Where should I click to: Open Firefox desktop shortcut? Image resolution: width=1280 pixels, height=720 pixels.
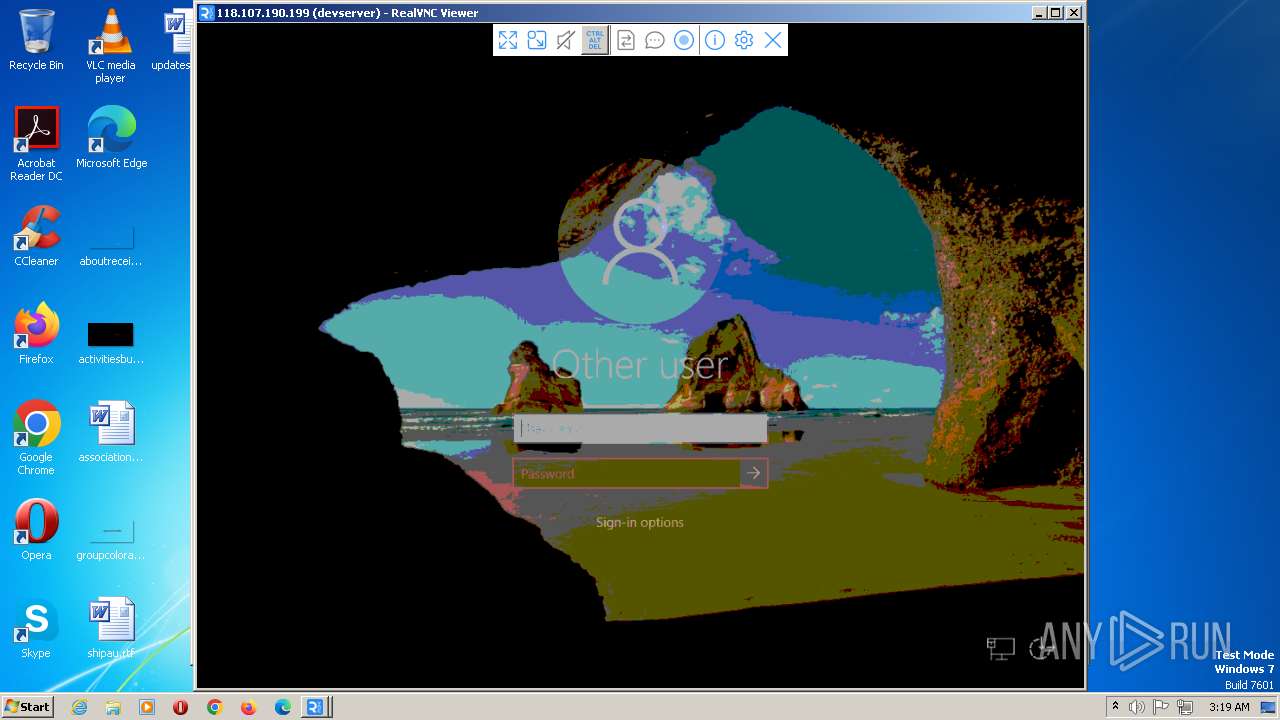point(36,334)
